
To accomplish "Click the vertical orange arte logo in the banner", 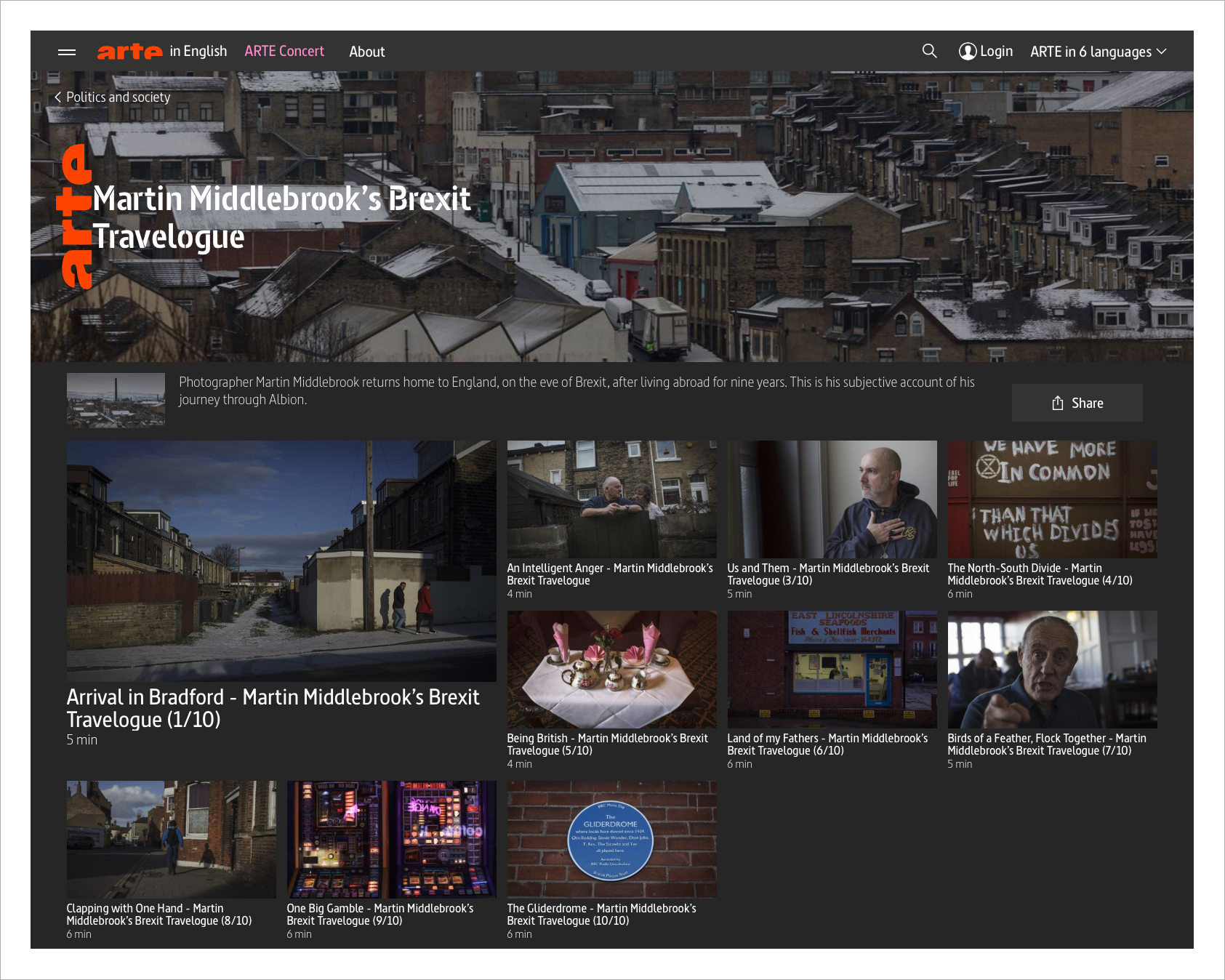I will tap(75, 216).
